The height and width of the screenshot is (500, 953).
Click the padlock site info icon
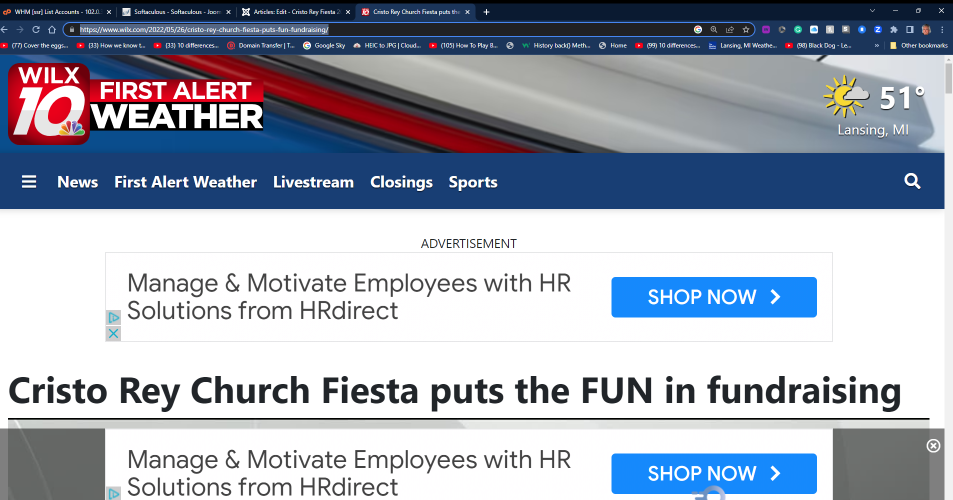tap(72, 29)
